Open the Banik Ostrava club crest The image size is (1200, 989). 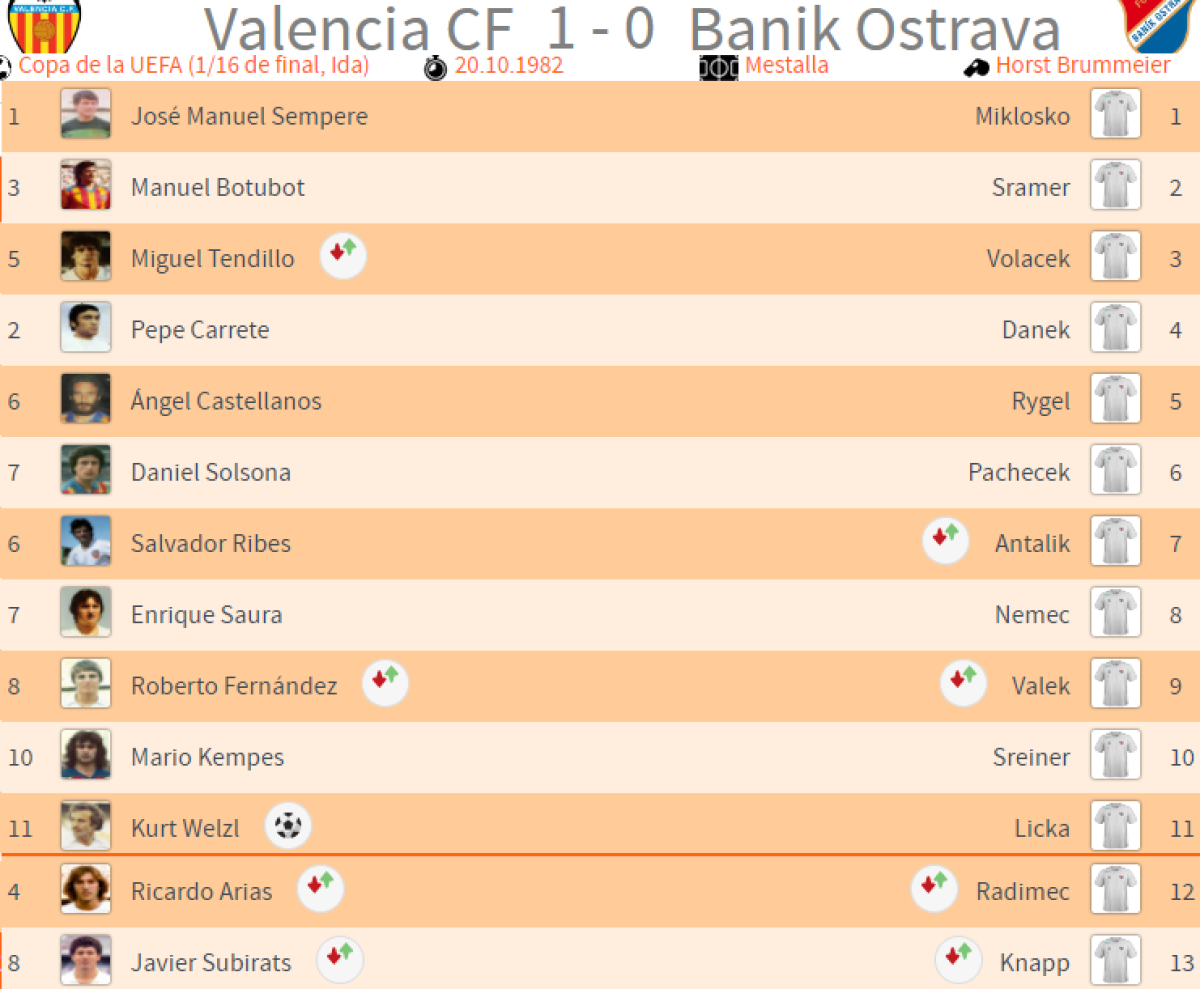click(1158, 25)
